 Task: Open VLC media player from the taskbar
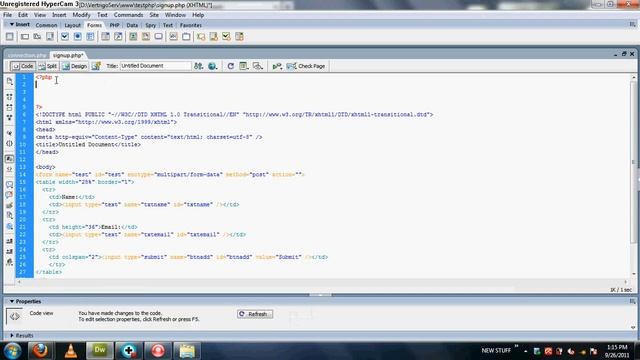(71, 351)
